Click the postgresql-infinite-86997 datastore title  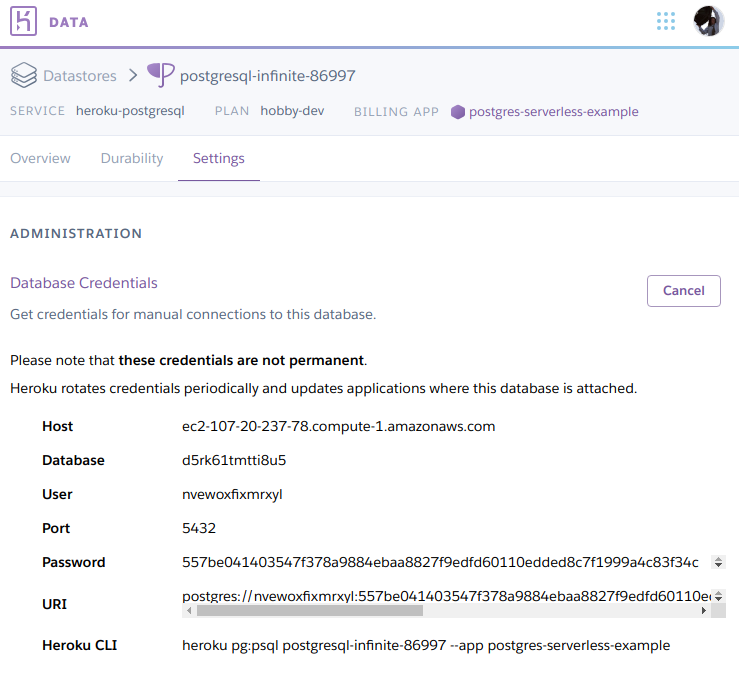pos(268,76)
